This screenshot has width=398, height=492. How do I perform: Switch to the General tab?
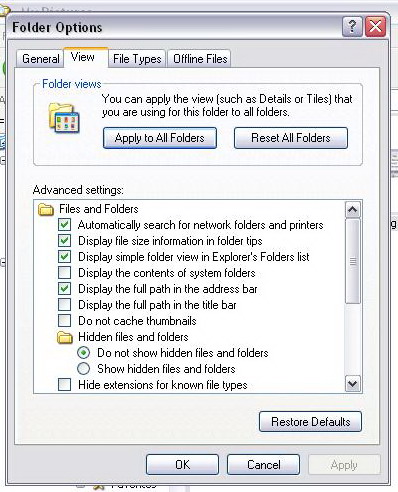[40, 59]
